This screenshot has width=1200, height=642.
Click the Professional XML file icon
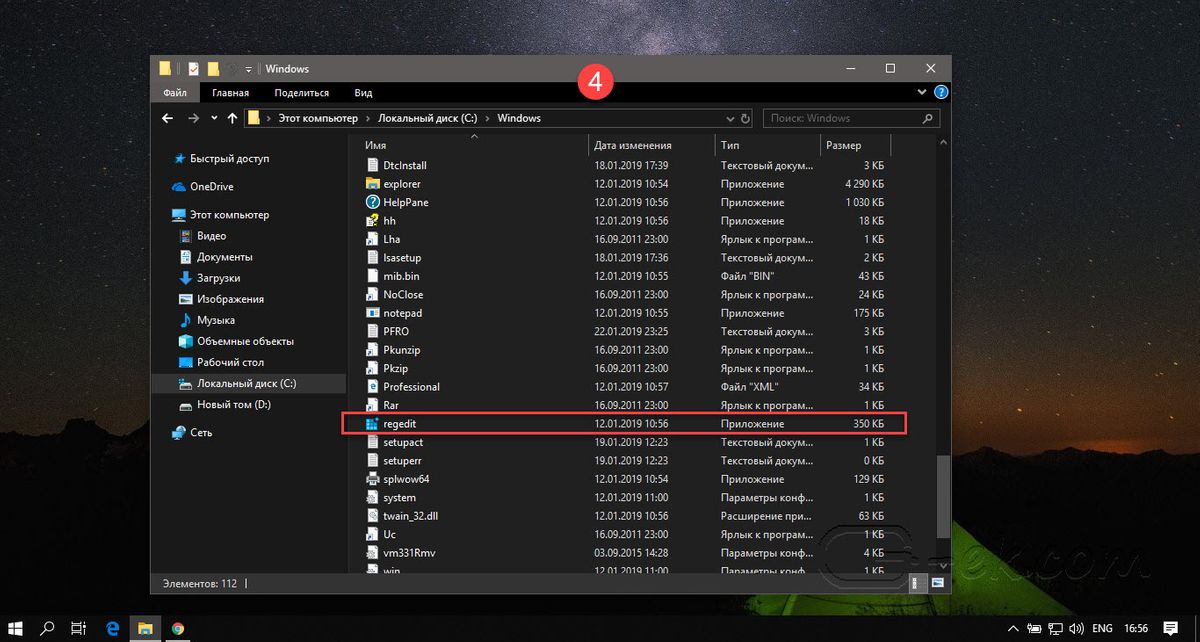(x=373, y=387)
